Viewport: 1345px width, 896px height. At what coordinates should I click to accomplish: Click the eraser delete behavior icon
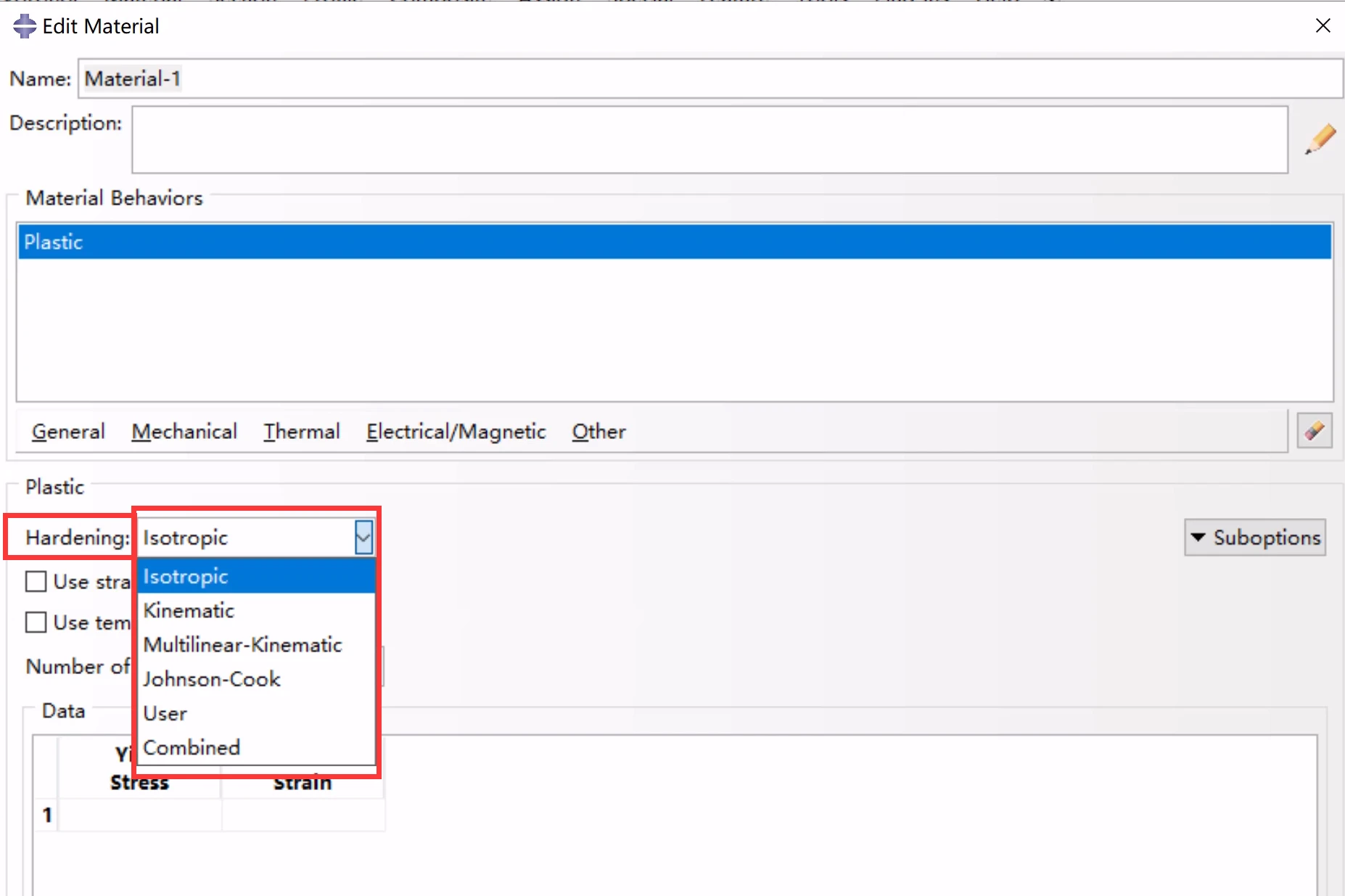click(1315, 431)
